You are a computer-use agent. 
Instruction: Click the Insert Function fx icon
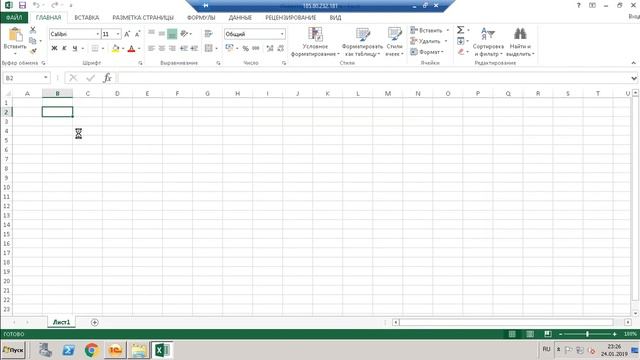click(107, 78)
